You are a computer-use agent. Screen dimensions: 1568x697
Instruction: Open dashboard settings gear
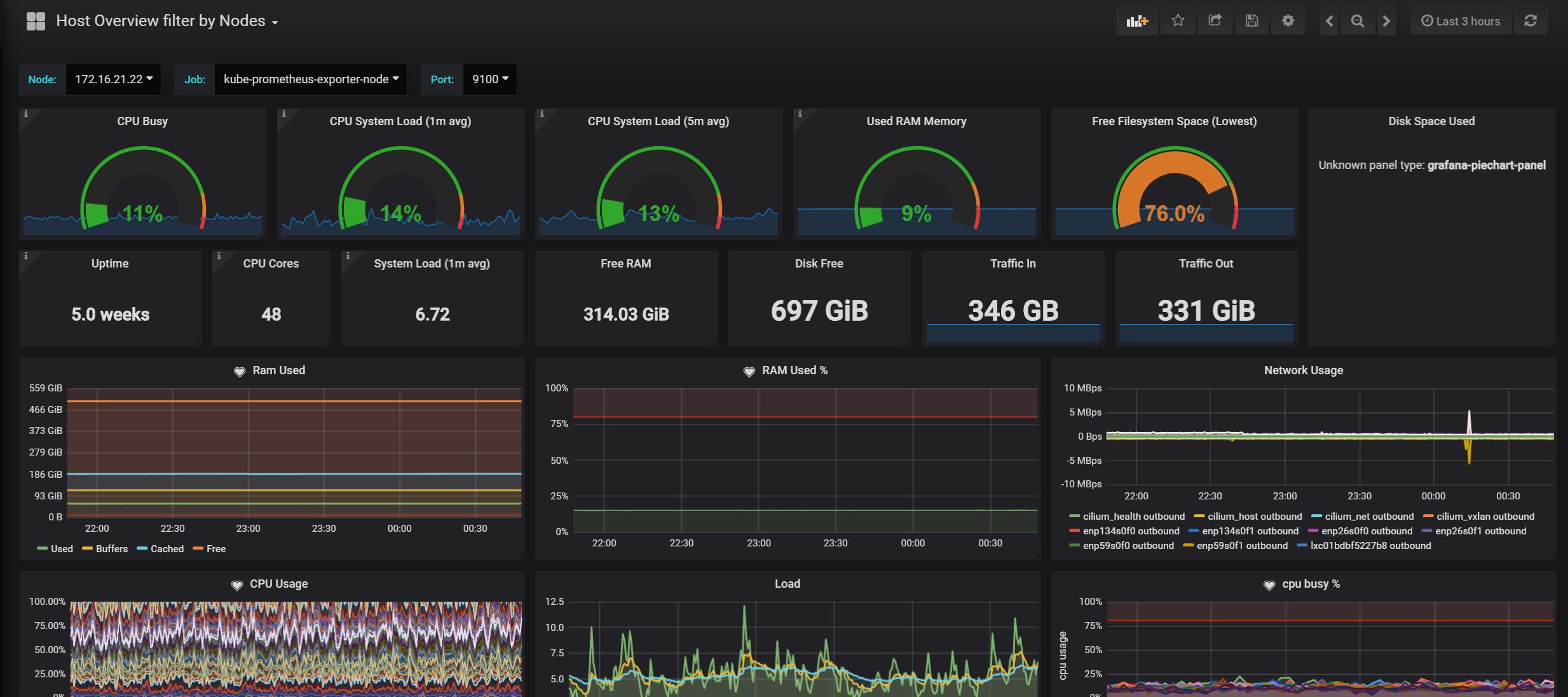[x=1288, y=21]
